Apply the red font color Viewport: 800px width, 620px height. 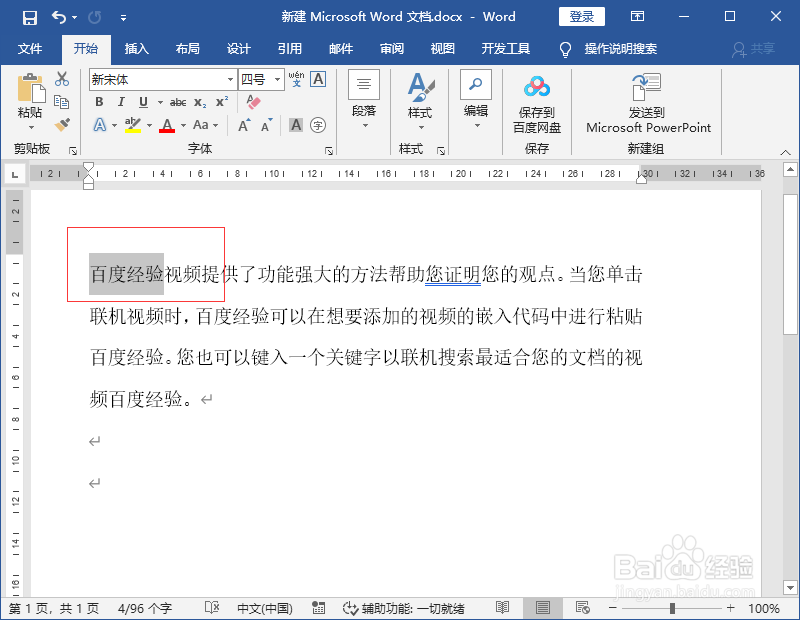pos(167,125)
